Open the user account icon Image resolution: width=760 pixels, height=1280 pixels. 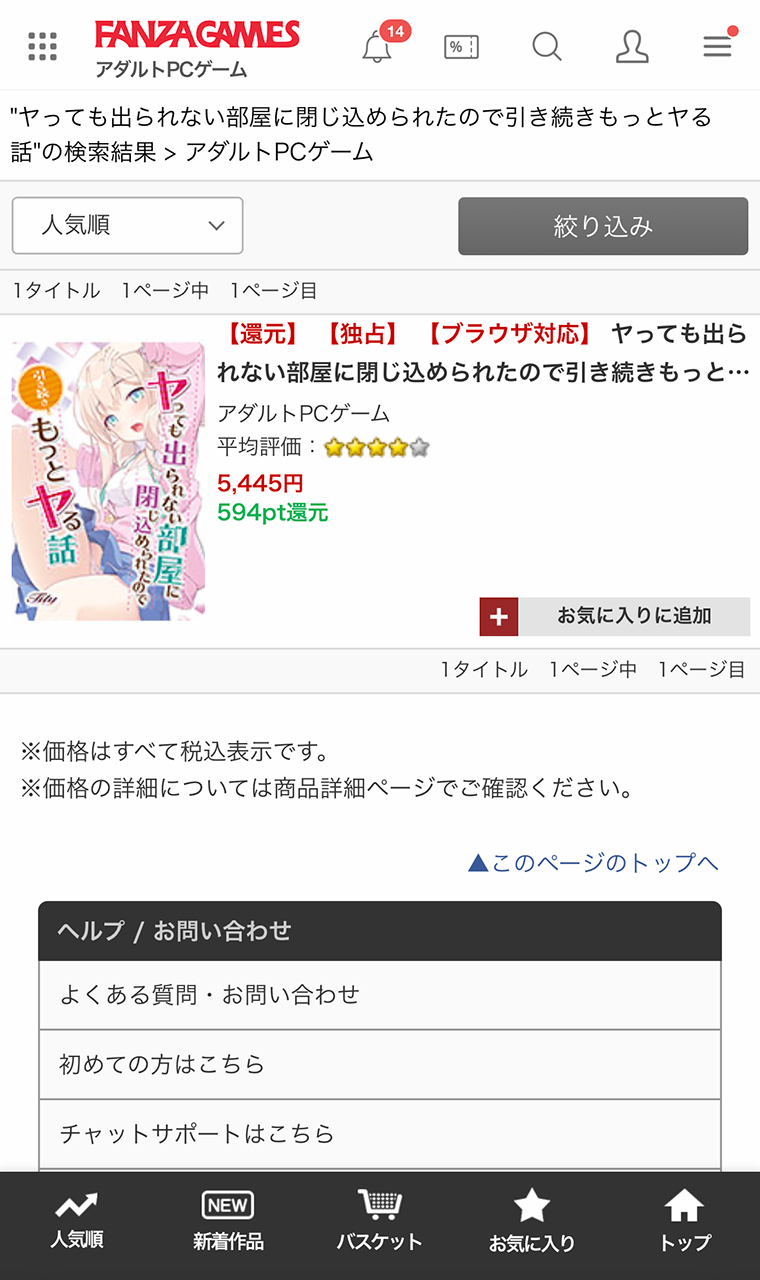[632, 46]
